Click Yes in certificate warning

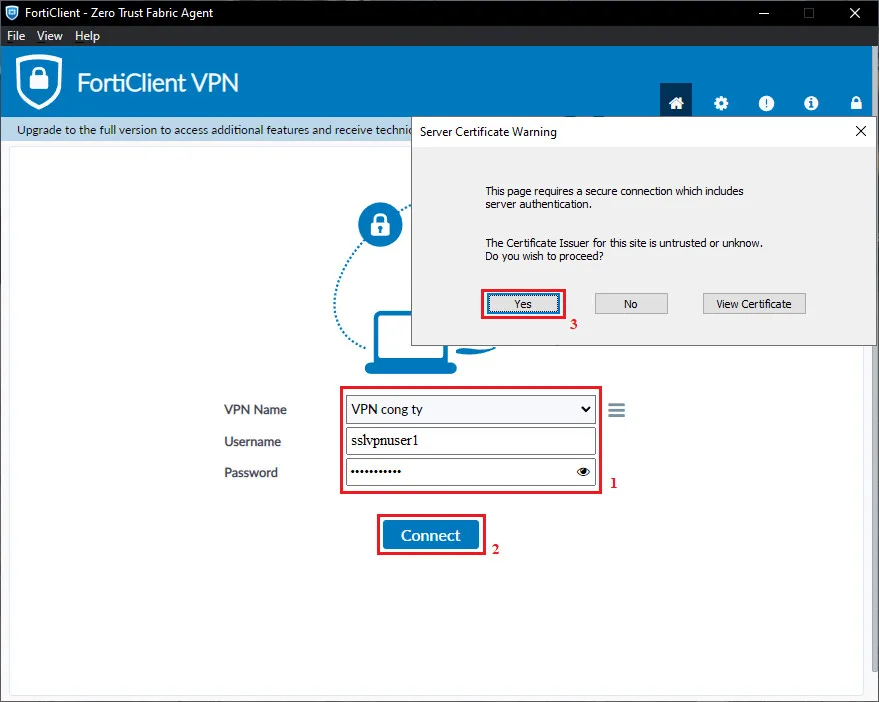523,304
